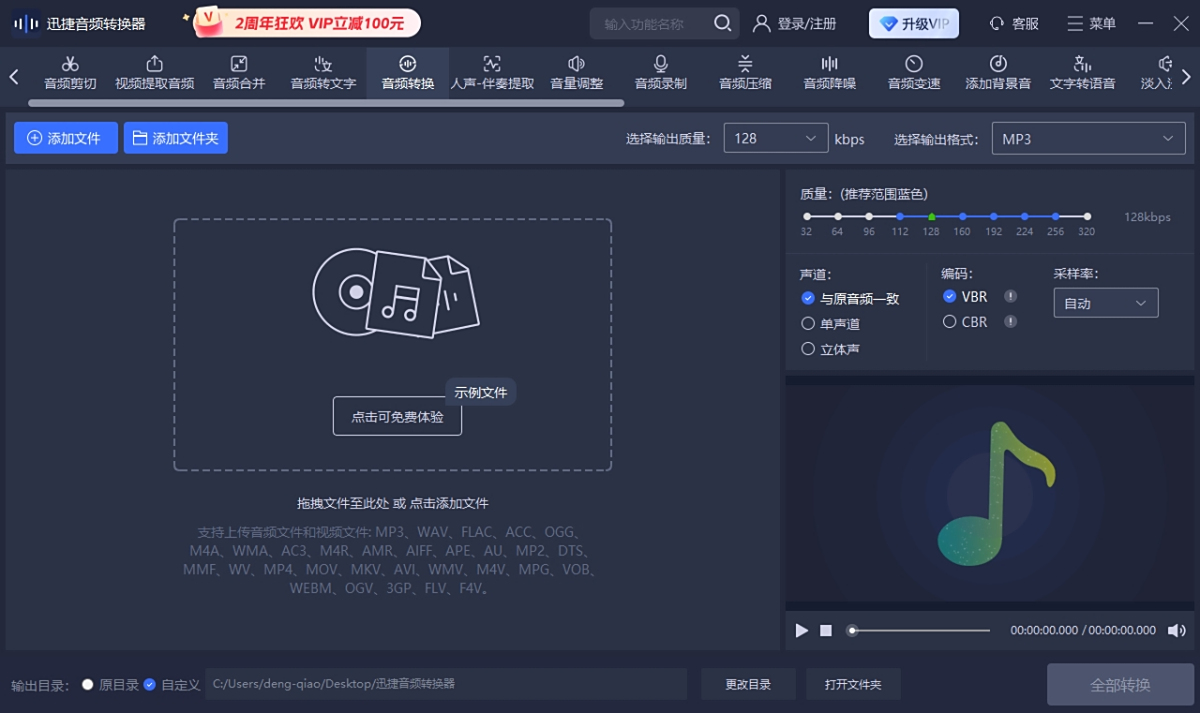This screenshot has height=713, width=1200.
Task: Switch to the 音频压缩 compression tab
Action: tap(745, 72)
